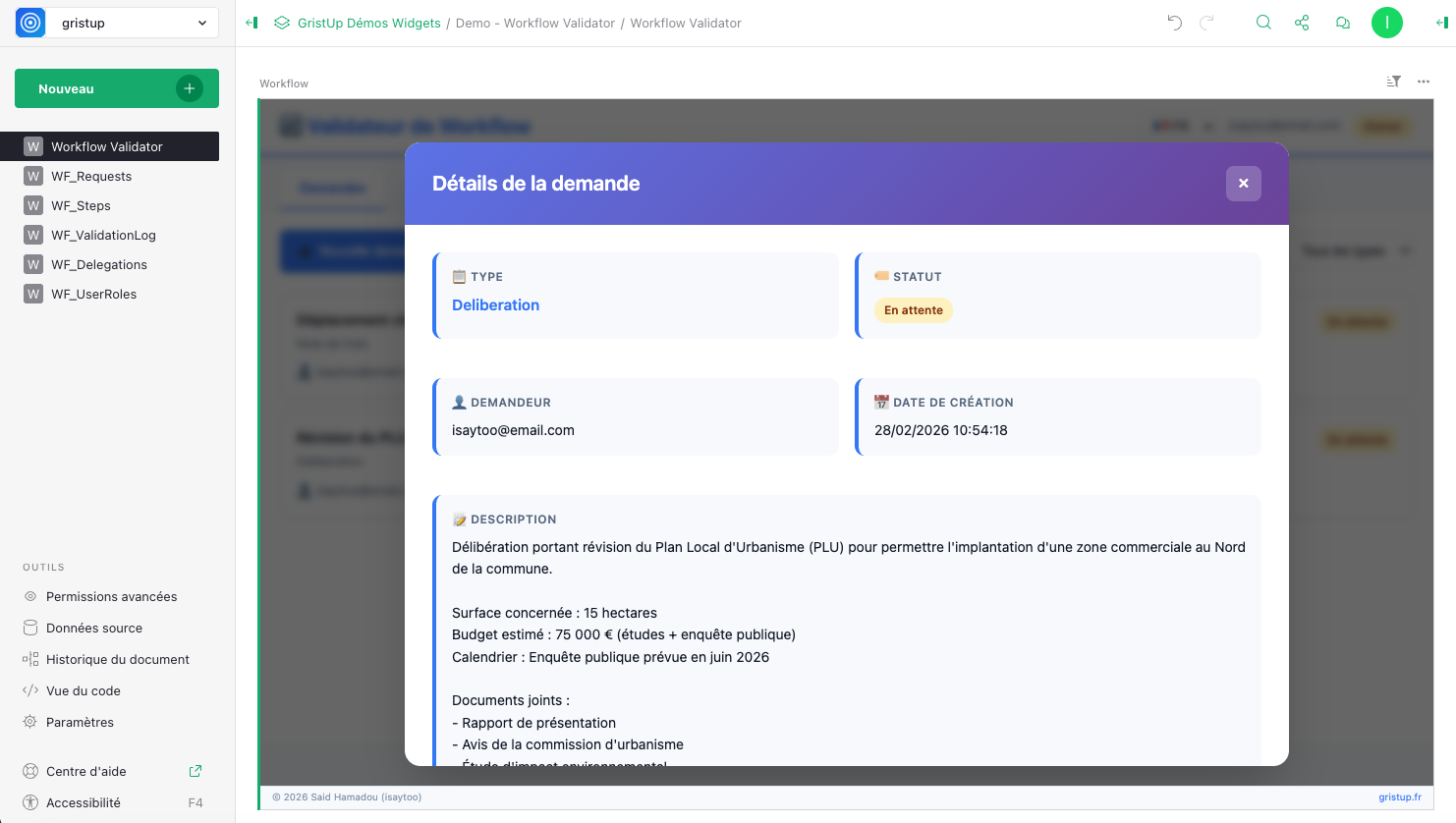Open the Workflow widget three-dot menu

[x=1424, y=82]
